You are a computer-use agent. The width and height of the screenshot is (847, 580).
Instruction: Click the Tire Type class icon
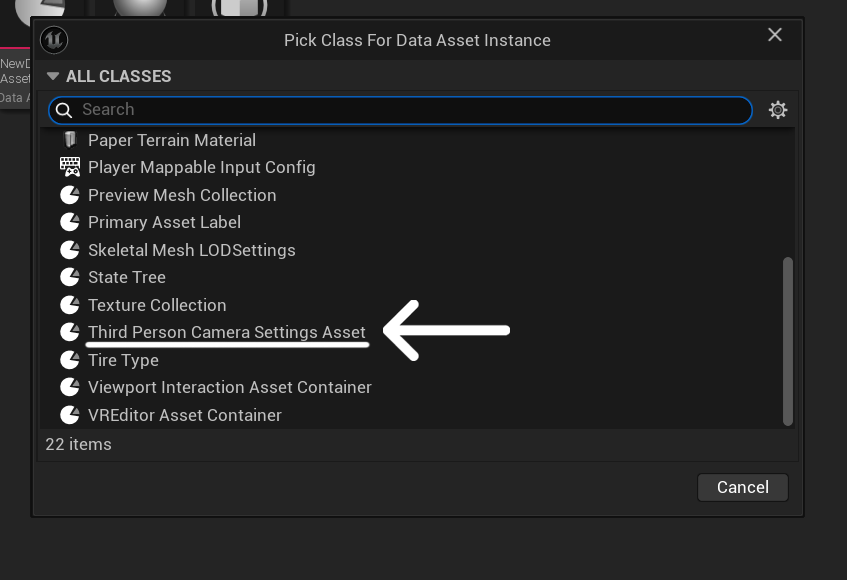coord(69,360)
